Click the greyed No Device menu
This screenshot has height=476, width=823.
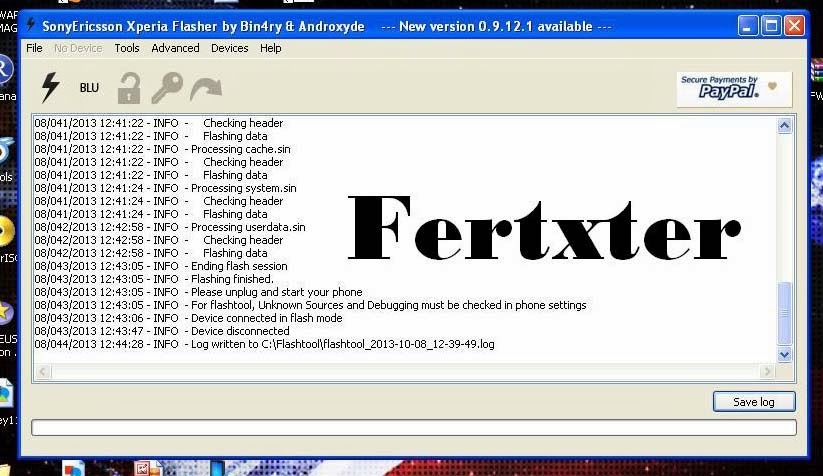pos(78,48)
